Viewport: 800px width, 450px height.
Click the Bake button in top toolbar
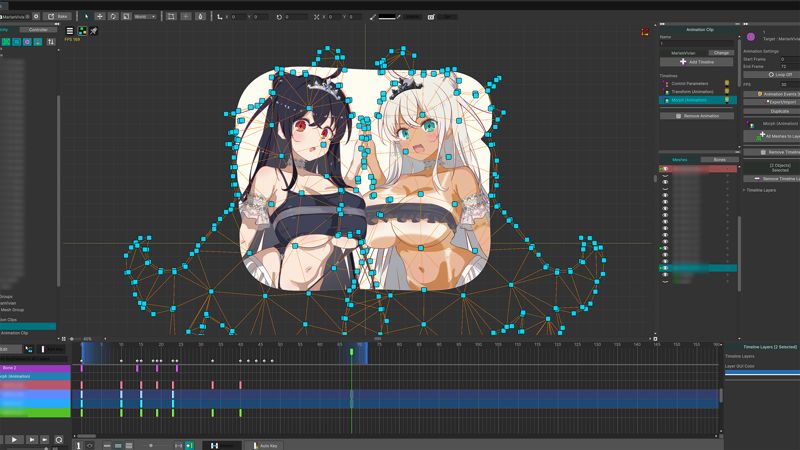60,17
